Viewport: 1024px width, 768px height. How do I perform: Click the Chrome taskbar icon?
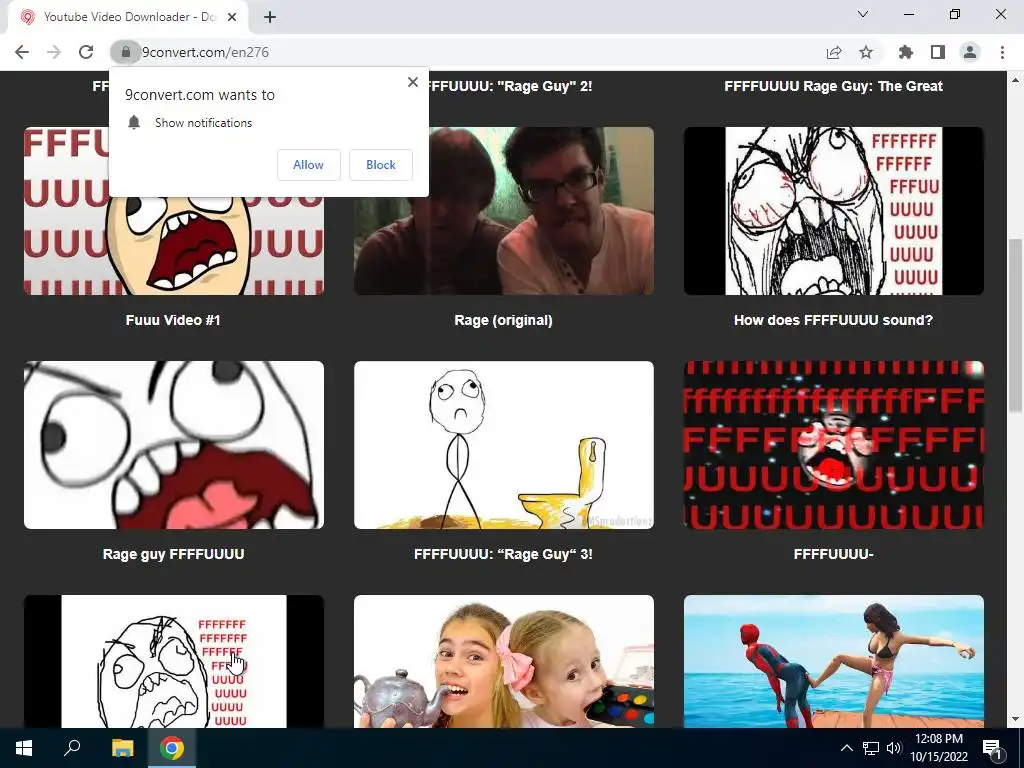[172, 748]
